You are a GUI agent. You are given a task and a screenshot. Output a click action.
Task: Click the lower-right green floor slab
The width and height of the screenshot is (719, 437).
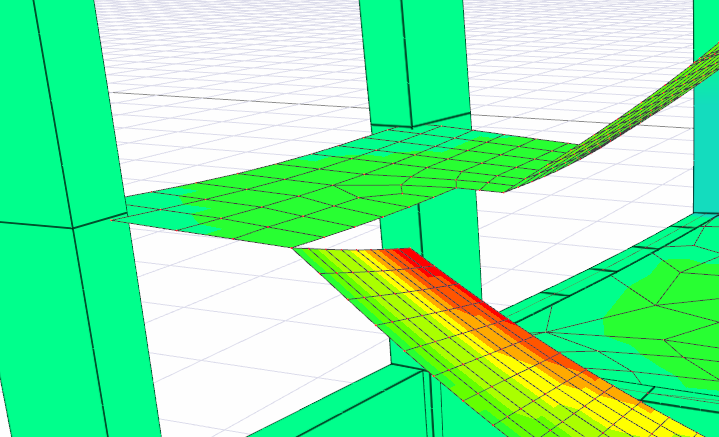pos(660,310)
